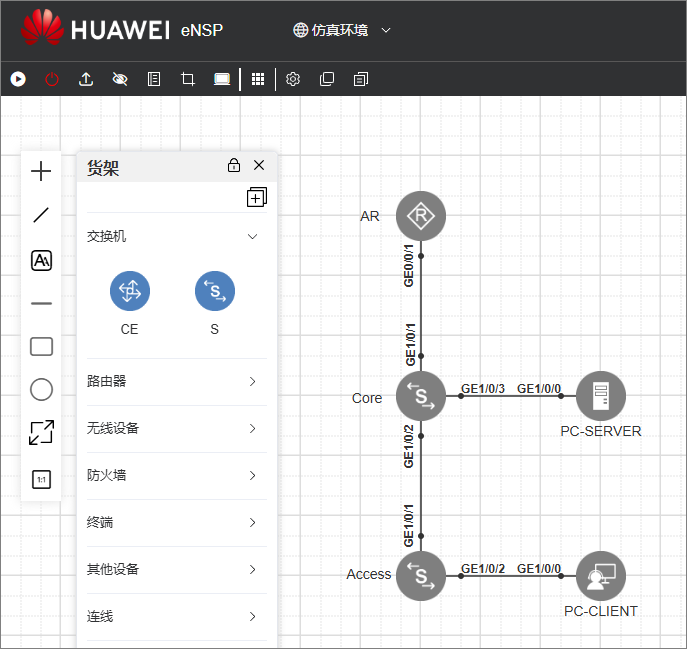Screen dimensions: 687x649
Task: Select the Core switch node
Action: tap(421, 396)
